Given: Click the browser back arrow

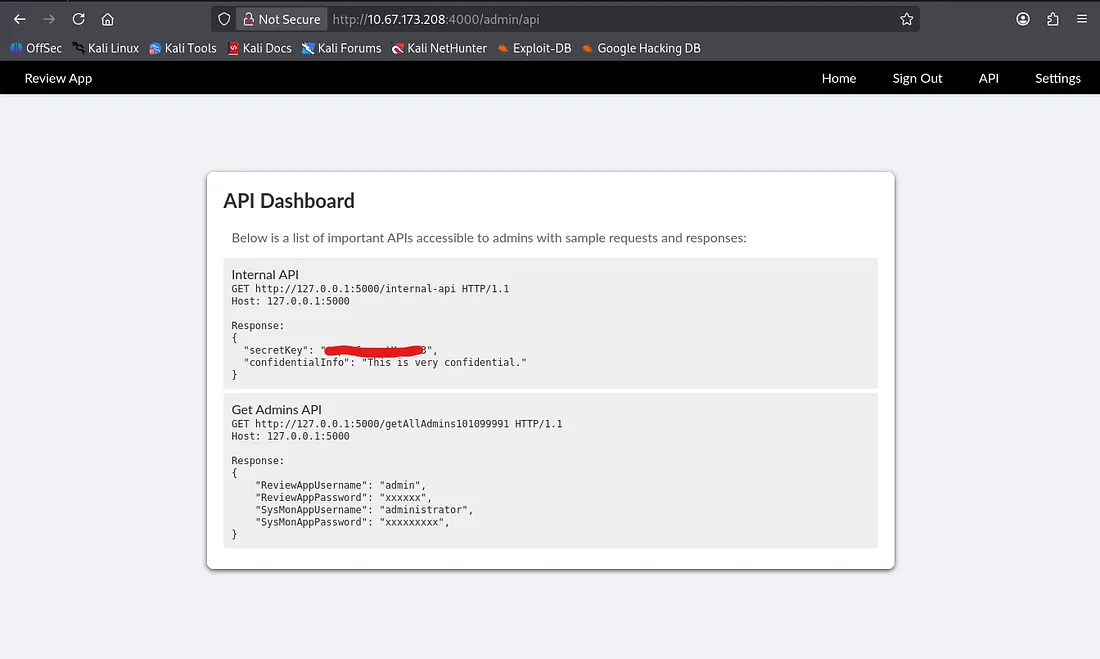Looking at the screenshot, I should pyautogui.click(x=19, y=19).
